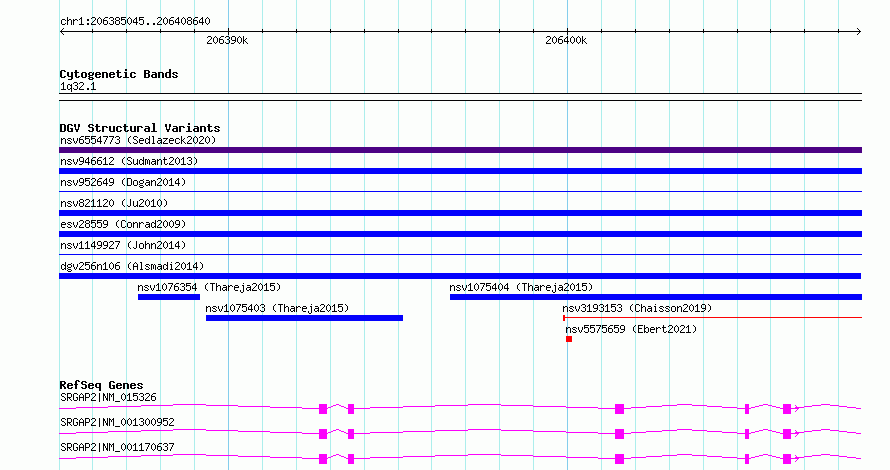
Task: Select the dark purple nsv6554773 variant bar
Action: click(460, 150)
